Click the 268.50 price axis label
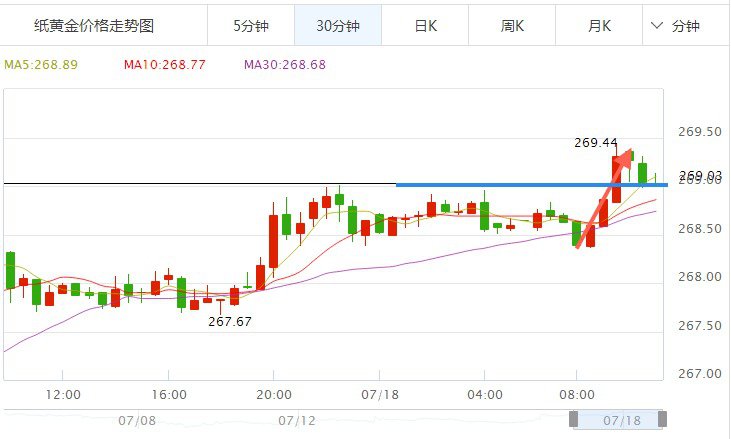Viewport: 731px width, 439px height. 700,228
